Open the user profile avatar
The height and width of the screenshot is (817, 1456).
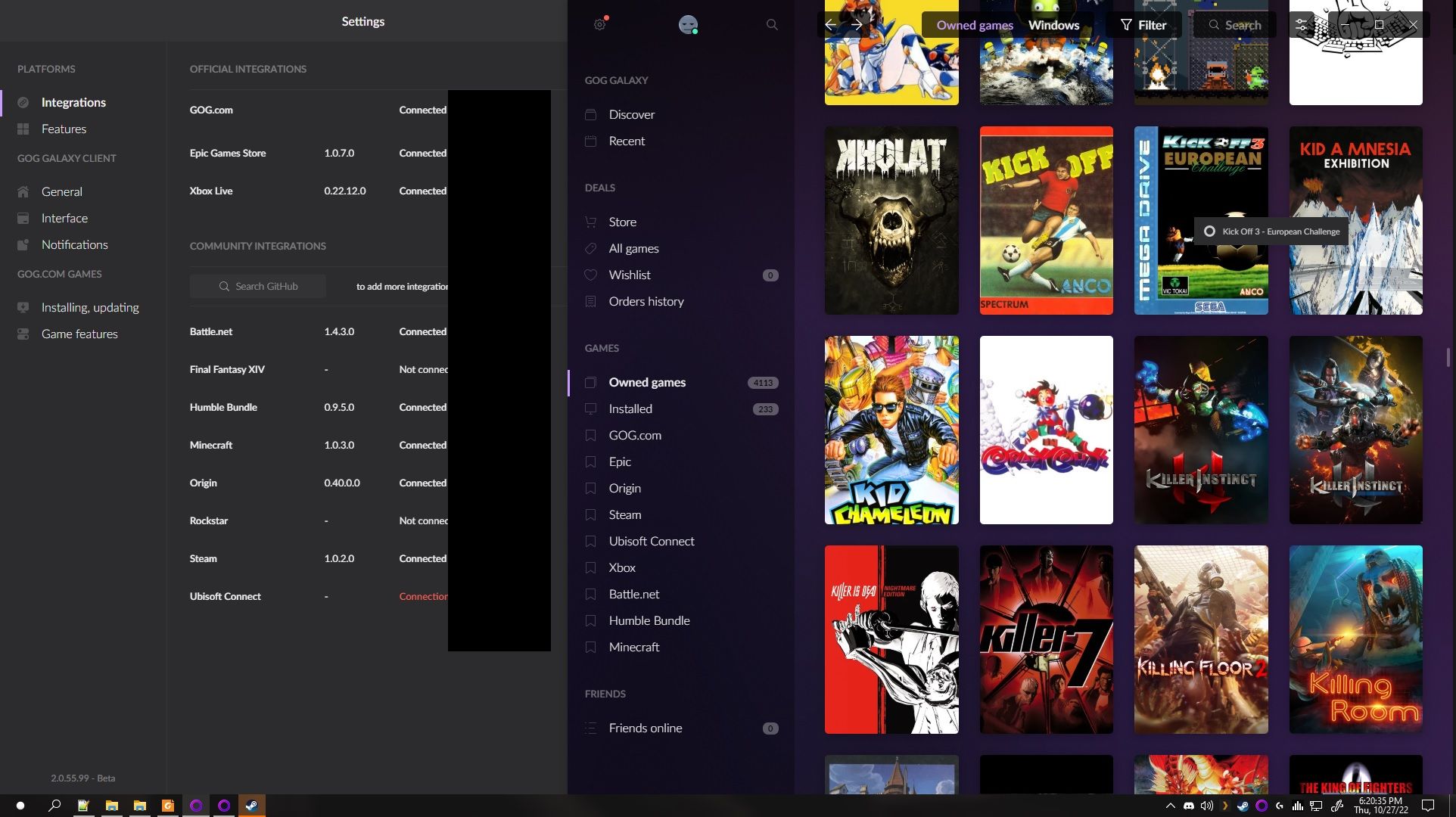point(688,24)
